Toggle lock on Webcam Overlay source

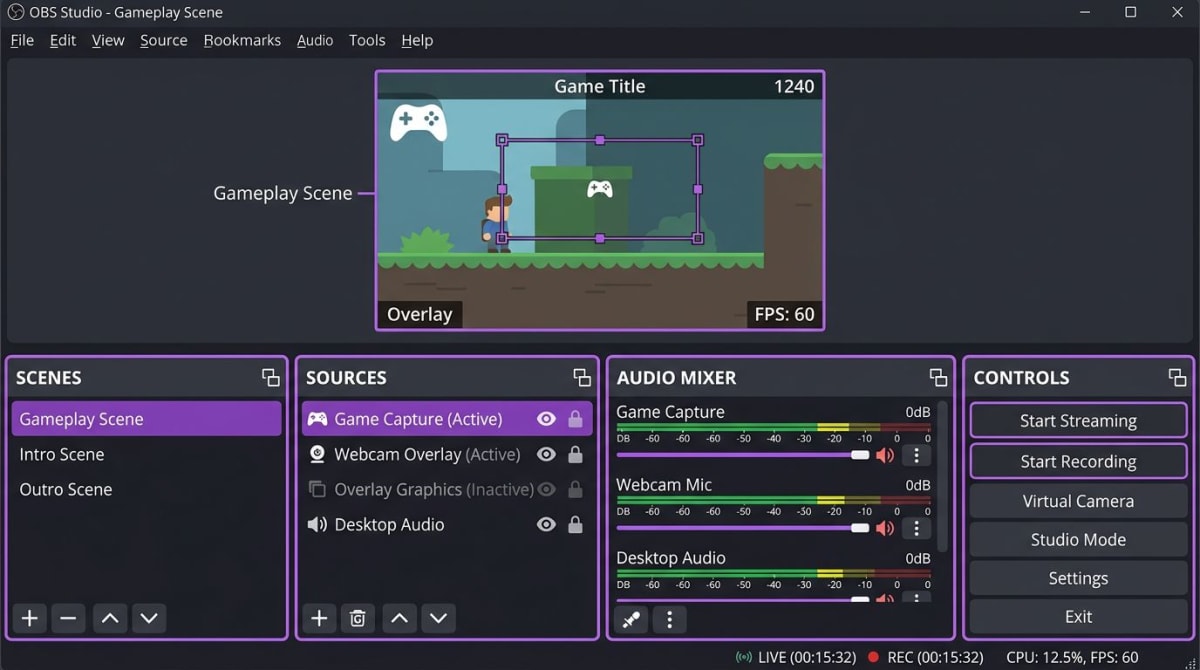point(575,454)
